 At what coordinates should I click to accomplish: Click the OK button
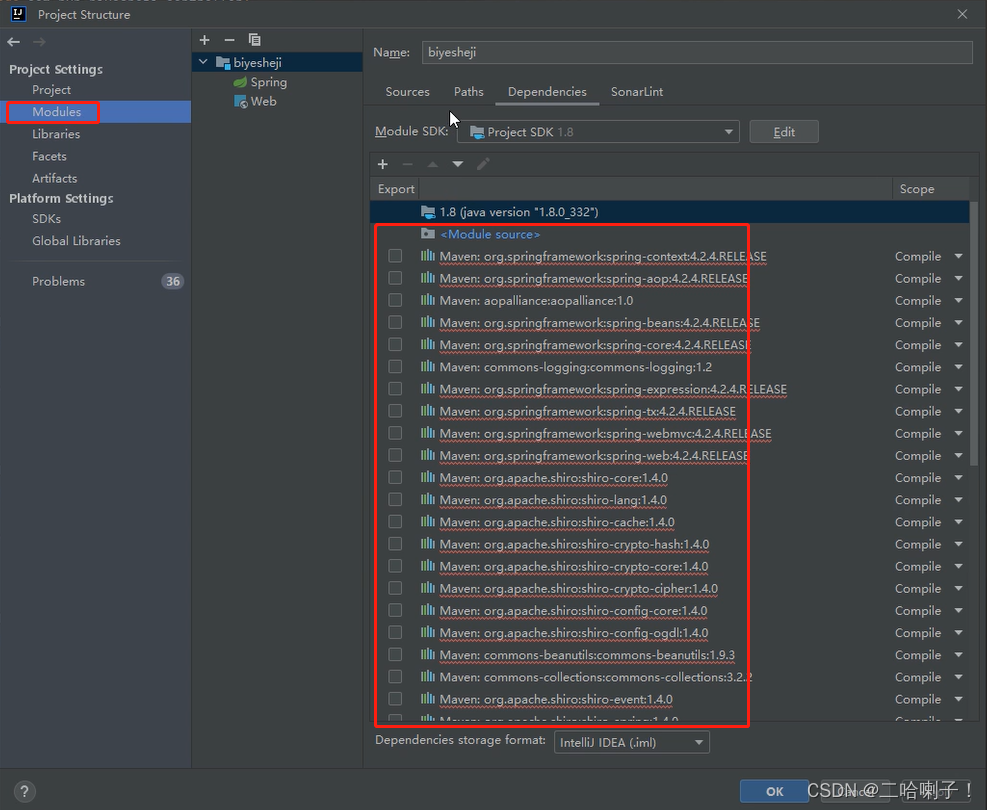774,791
